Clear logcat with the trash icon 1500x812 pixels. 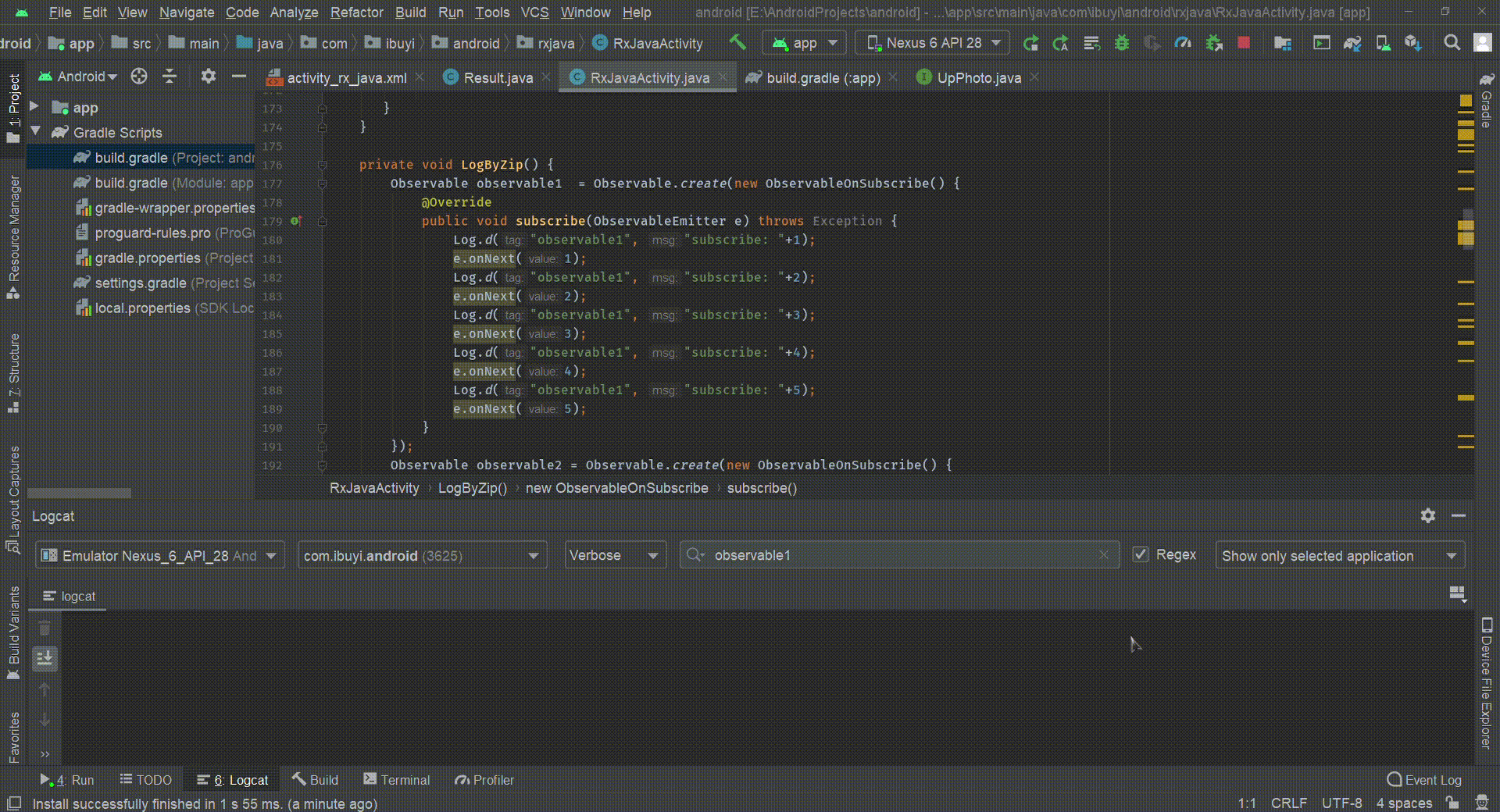[x=45, y=628]
